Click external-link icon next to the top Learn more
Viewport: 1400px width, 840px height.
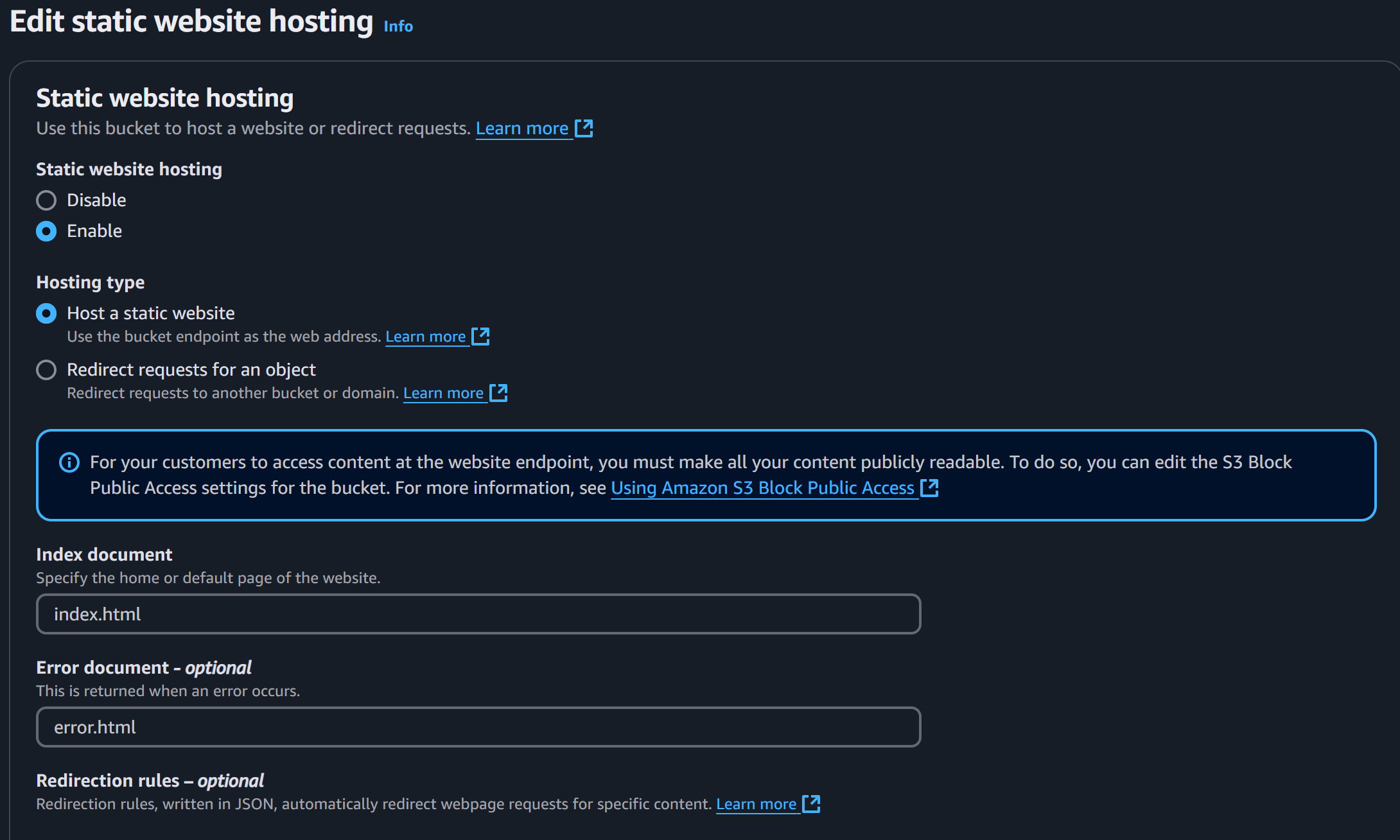[x=584, y=128]
